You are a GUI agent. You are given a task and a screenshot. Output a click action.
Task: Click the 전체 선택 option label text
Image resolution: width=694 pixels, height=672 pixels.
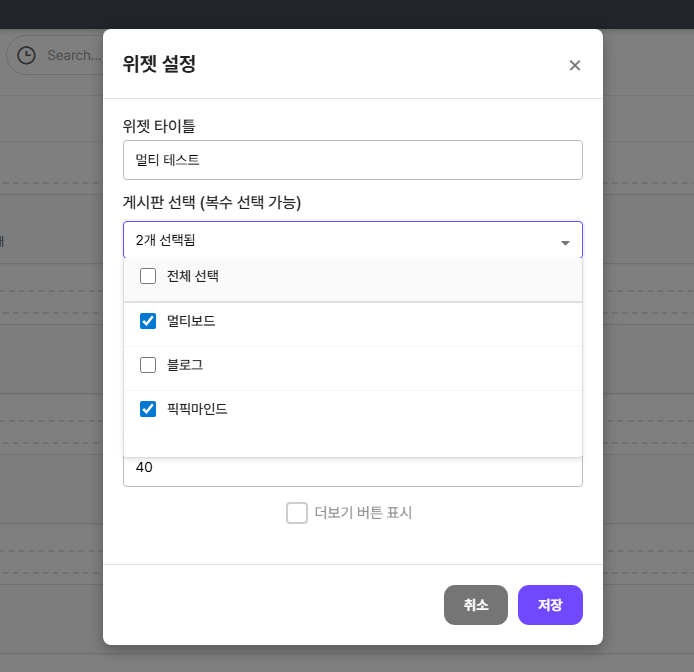coord(193,276)
